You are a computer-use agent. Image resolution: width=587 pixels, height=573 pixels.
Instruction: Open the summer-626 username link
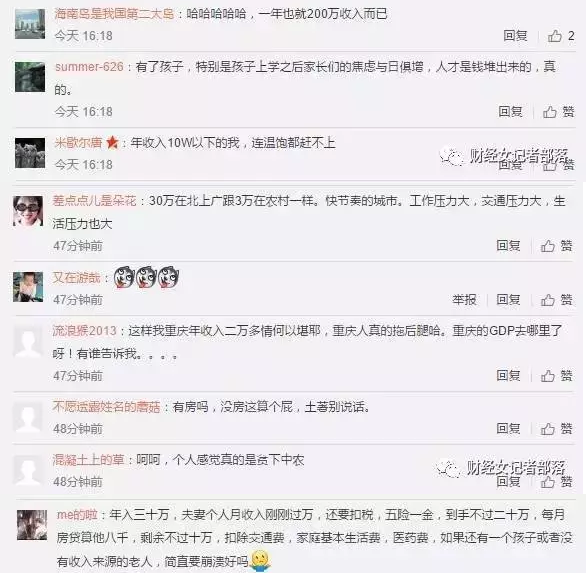click(89, 67)
